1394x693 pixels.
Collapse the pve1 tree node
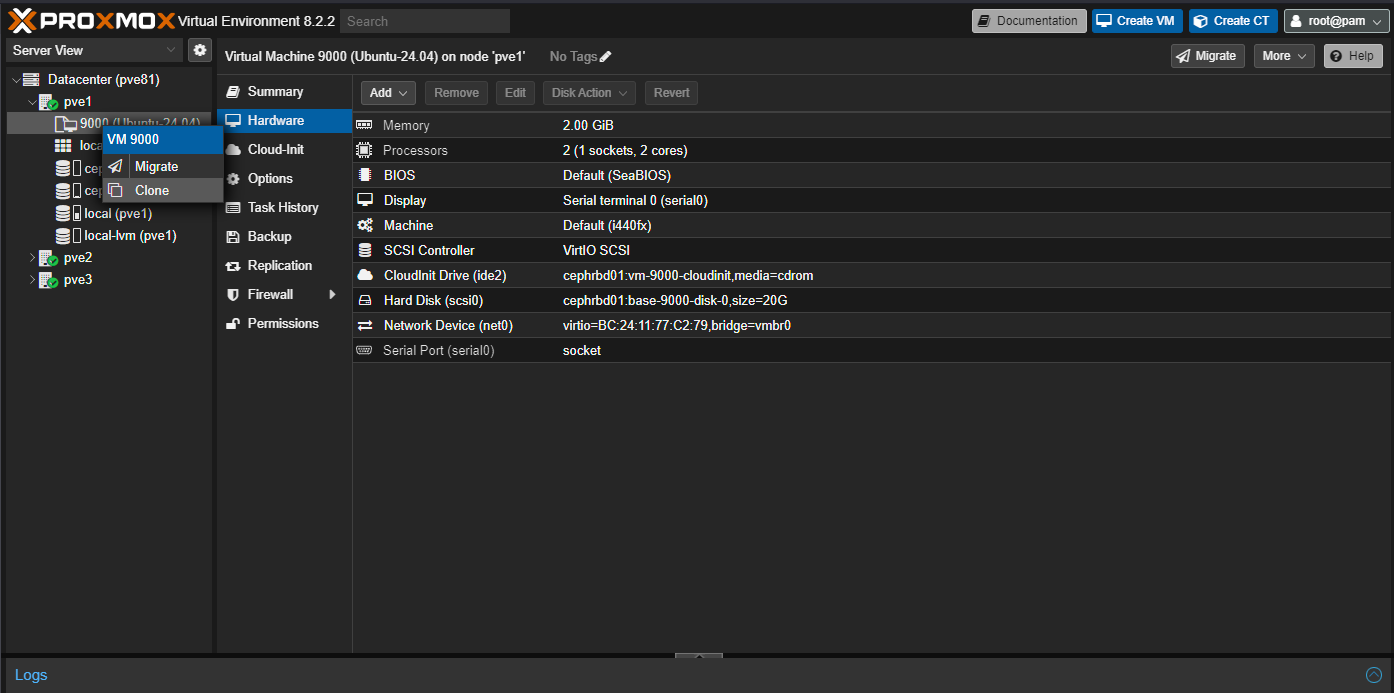pyautogui.click(x=32, y=102)
